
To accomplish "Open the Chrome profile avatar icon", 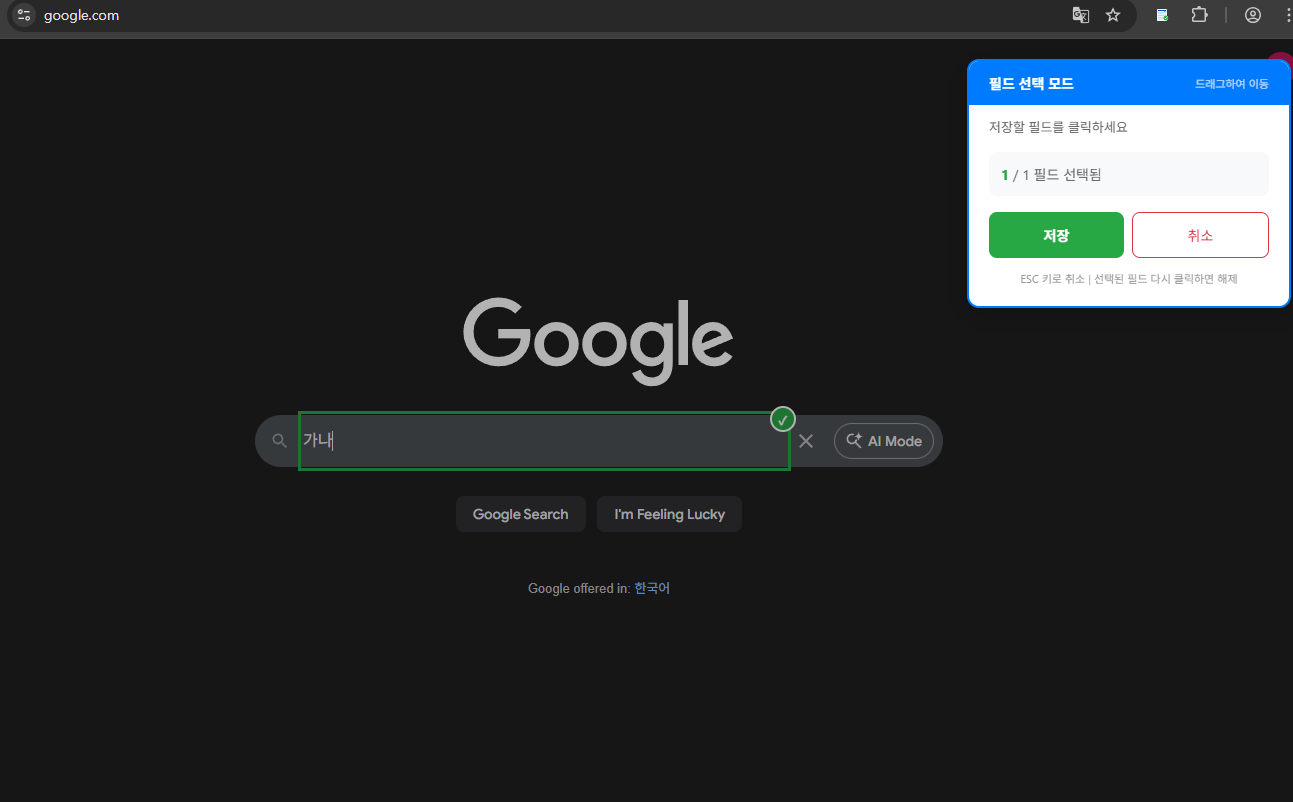I will coord(1253,15).
